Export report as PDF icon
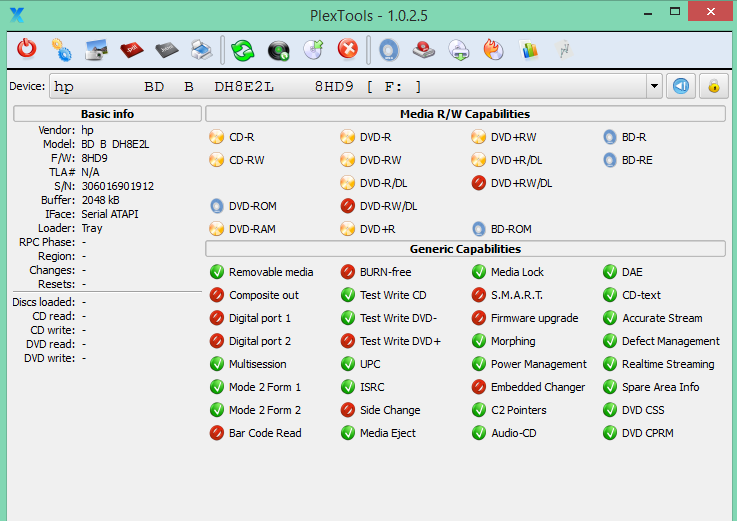This screenshot has width=737, height=521. 132,50
